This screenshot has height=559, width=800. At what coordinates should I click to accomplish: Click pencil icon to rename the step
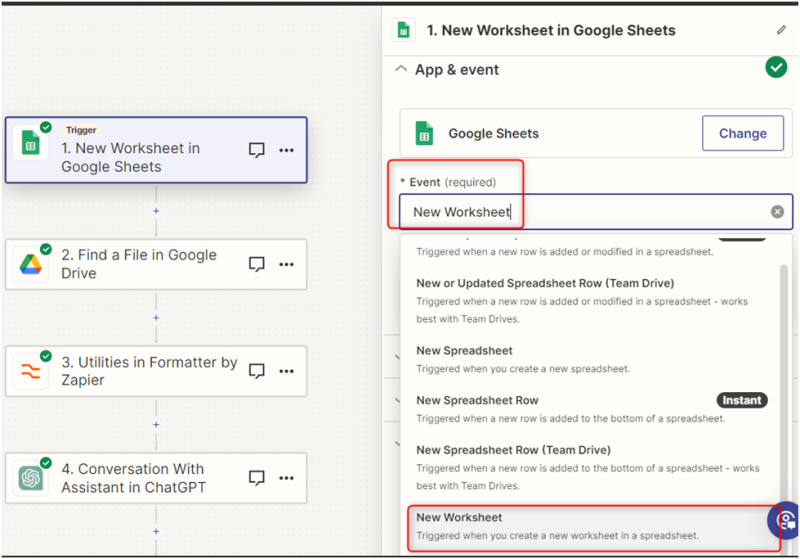coord(782,30)
